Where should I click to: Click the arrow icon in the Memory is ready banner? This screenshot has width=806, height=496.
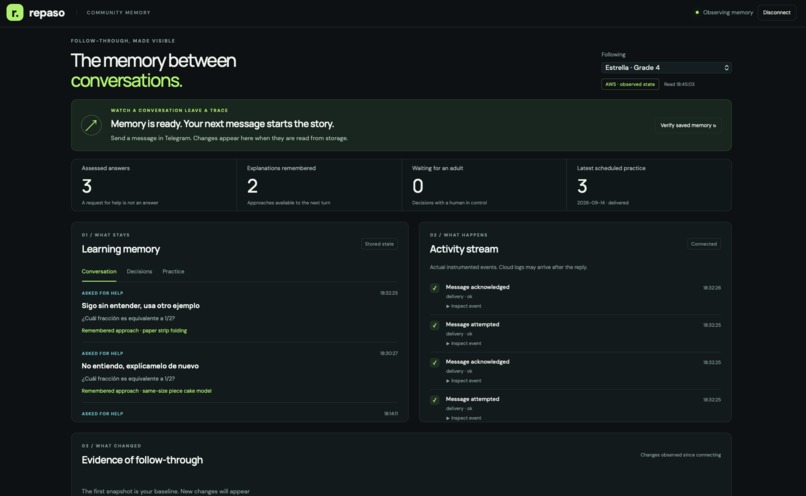tap(91, 125)
